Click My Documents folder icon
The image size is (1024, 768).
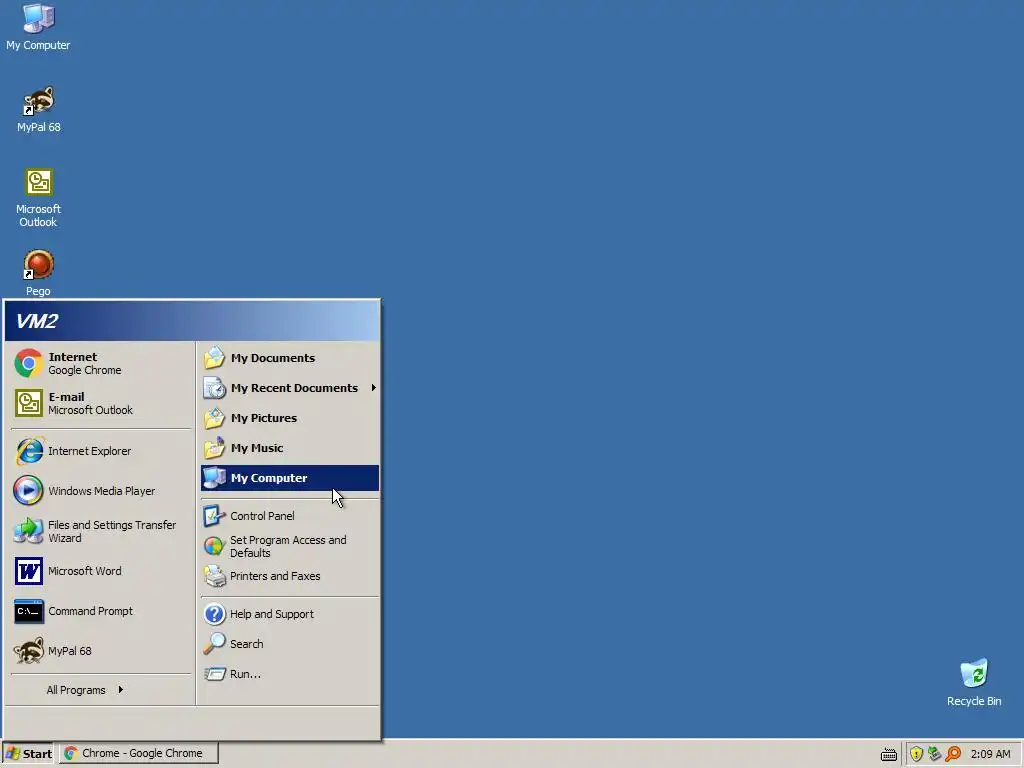(214, 358)
